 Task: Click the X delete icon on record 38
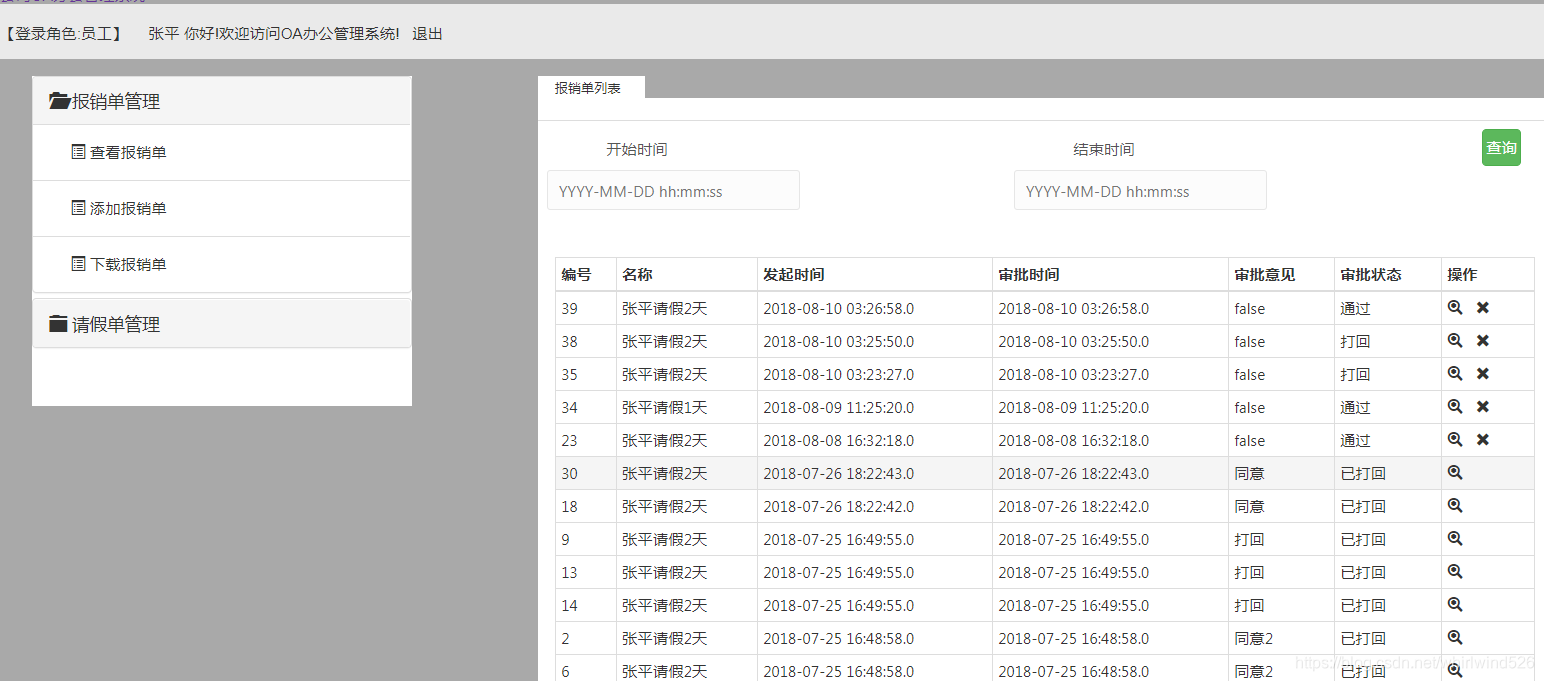pos(1482,341)
